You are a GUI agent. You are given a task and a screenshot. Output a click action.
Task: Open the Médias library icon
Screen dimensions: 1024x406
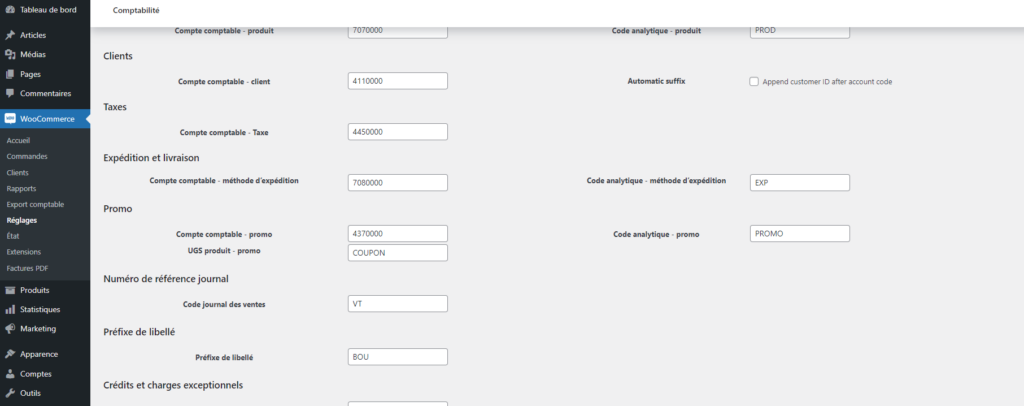pyautogui.click(x=10, y=54)
